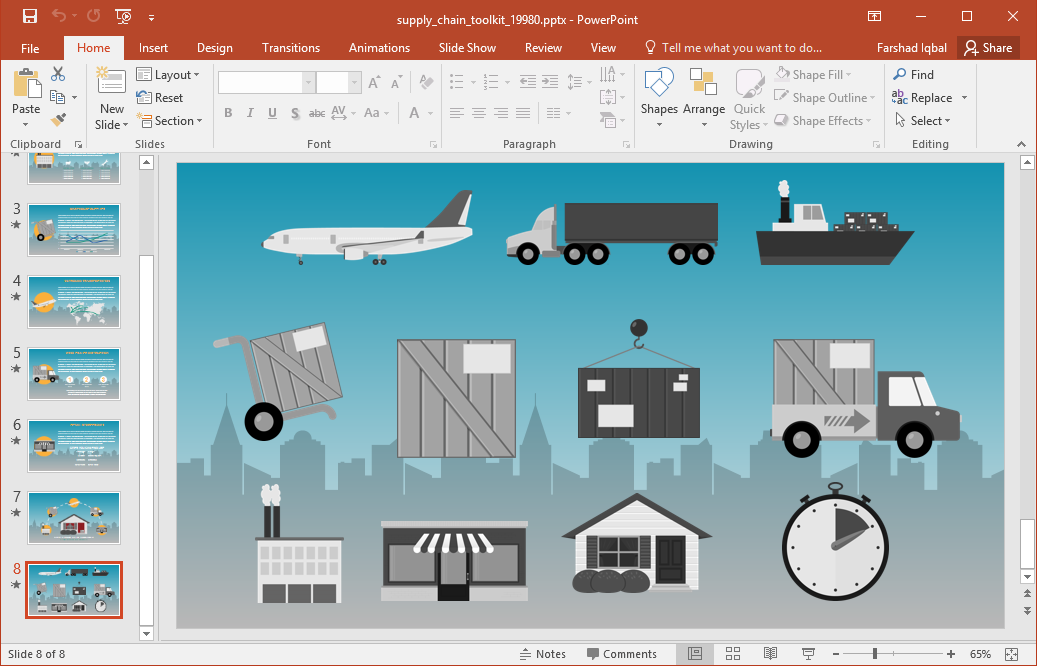1037x666 pixels.
Task: Expand the Layout dropdown
Action: (168, 75)
